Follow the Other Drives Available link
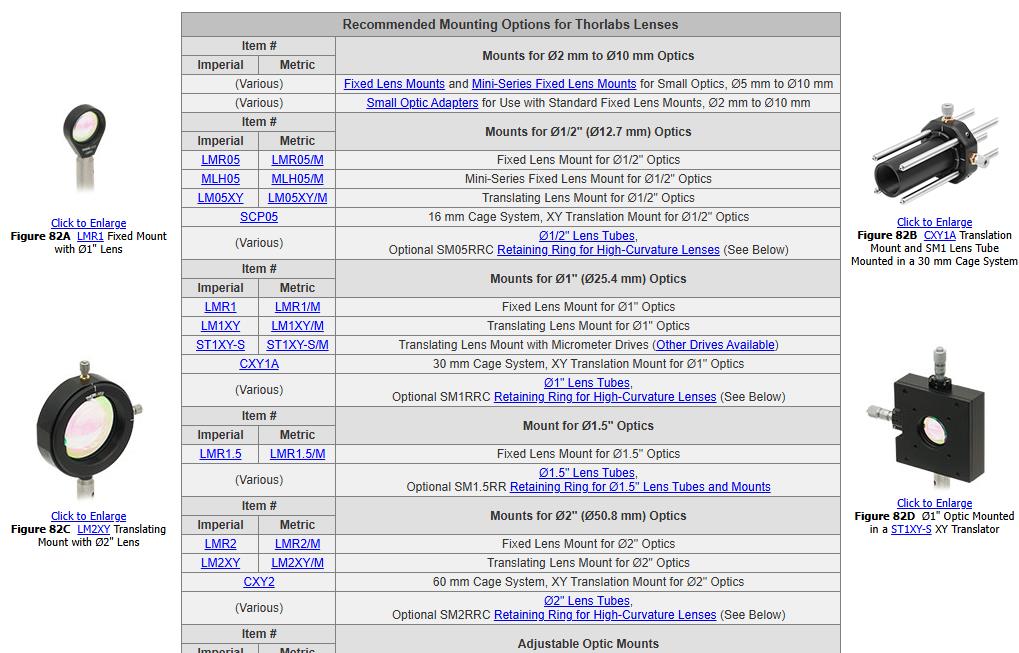This screenshot has width=1019, height=653. [x=715, y=344]
